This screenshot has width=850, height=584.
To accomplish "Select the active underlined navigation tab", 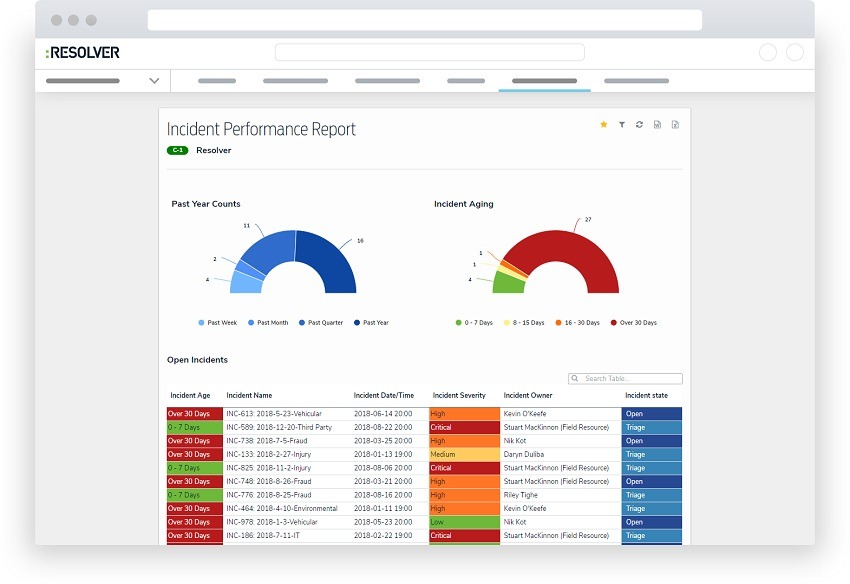I will pyautogui.click(x=544, y=81).
